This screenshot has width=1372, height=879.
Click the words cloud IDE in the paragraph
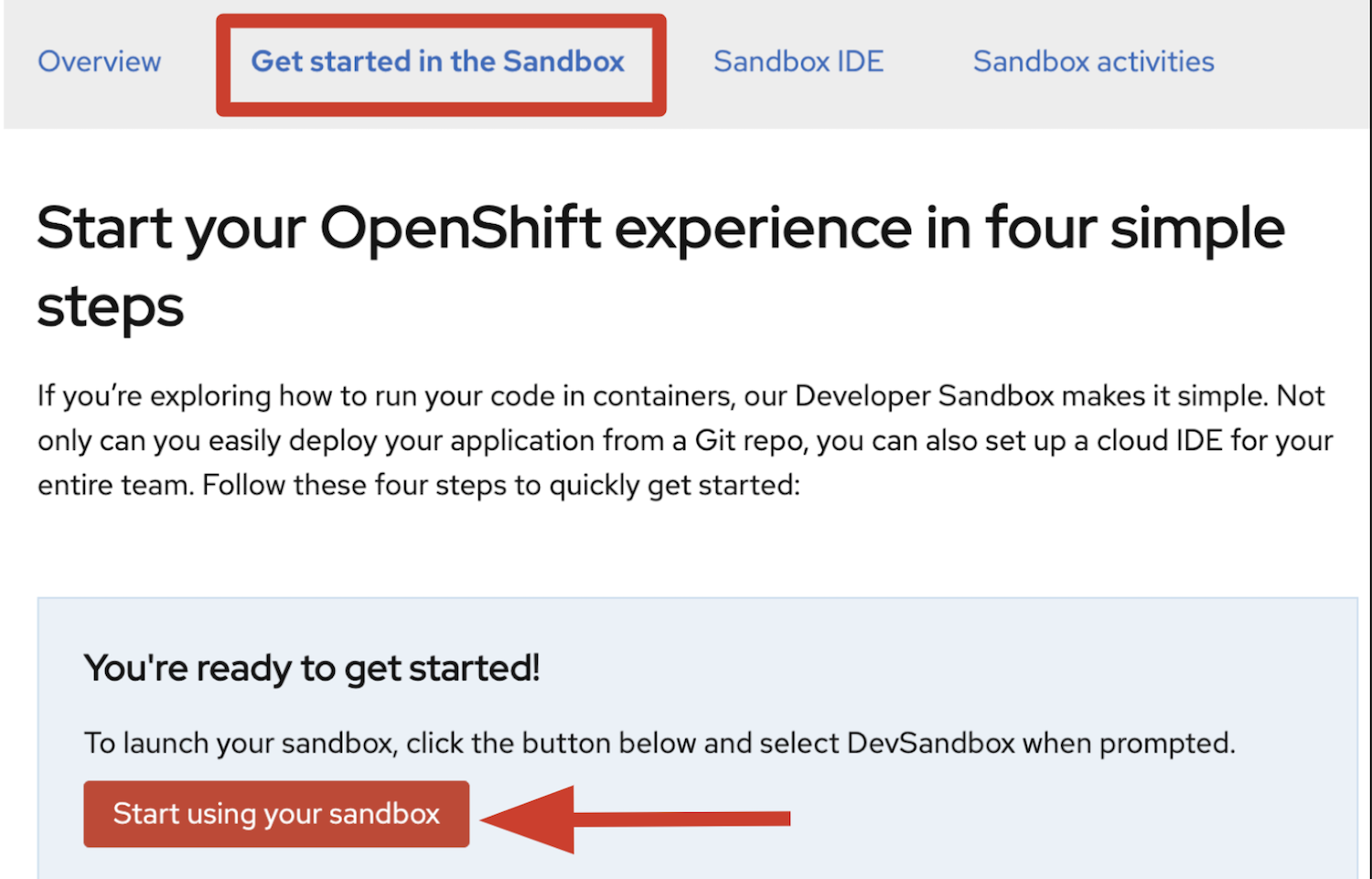click(1159, 441)
